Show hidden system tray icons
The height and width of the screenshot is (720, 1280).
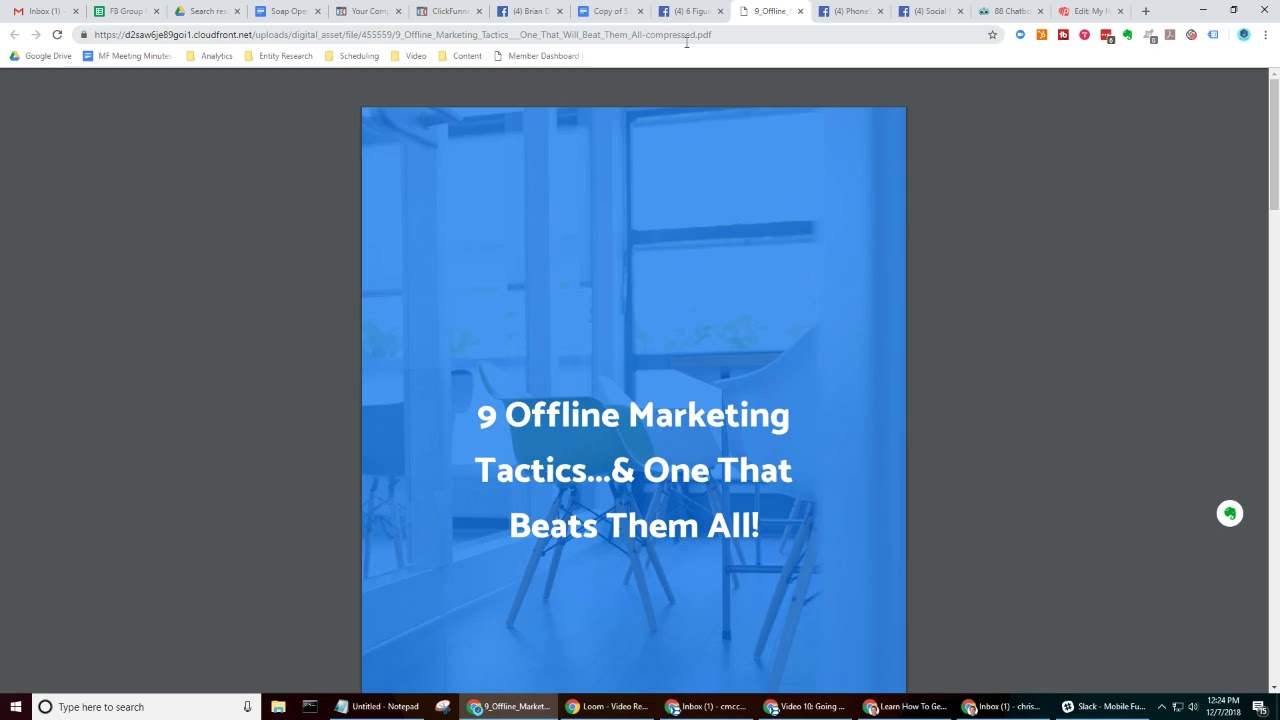coord(1161,707)
